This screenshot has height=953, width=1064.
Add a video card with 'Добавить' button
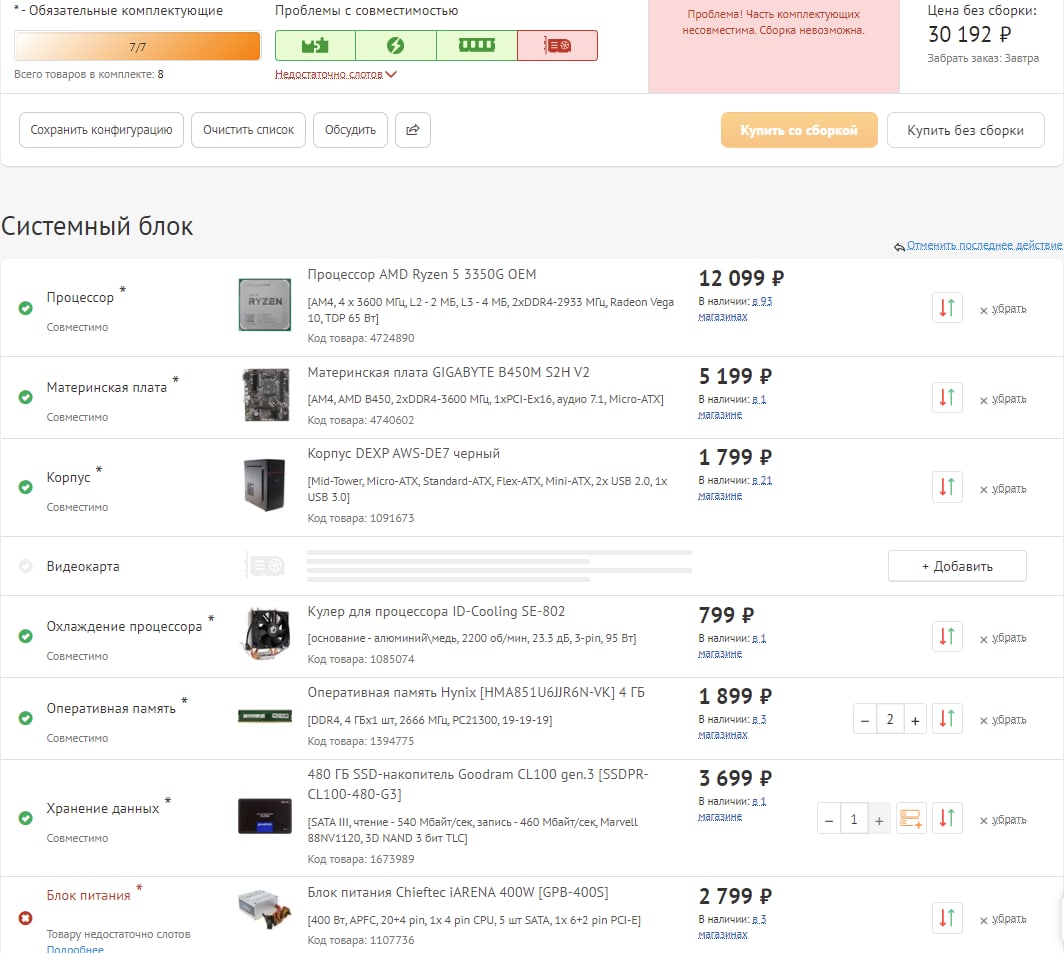[x=957, y=566]
